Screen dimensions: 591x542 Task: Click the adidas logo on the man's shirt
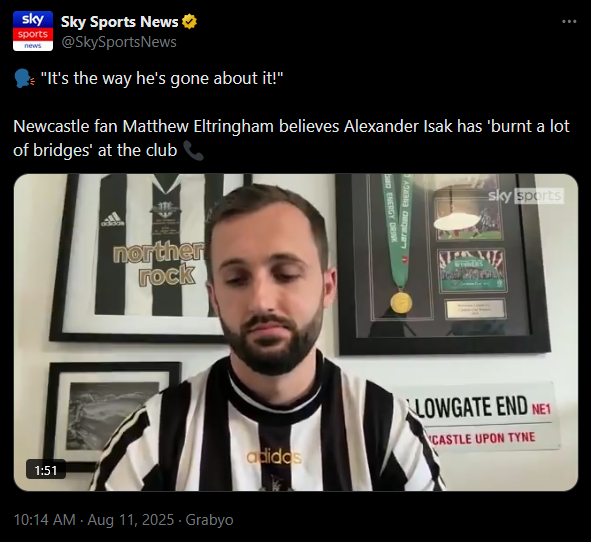coord(274,457)
